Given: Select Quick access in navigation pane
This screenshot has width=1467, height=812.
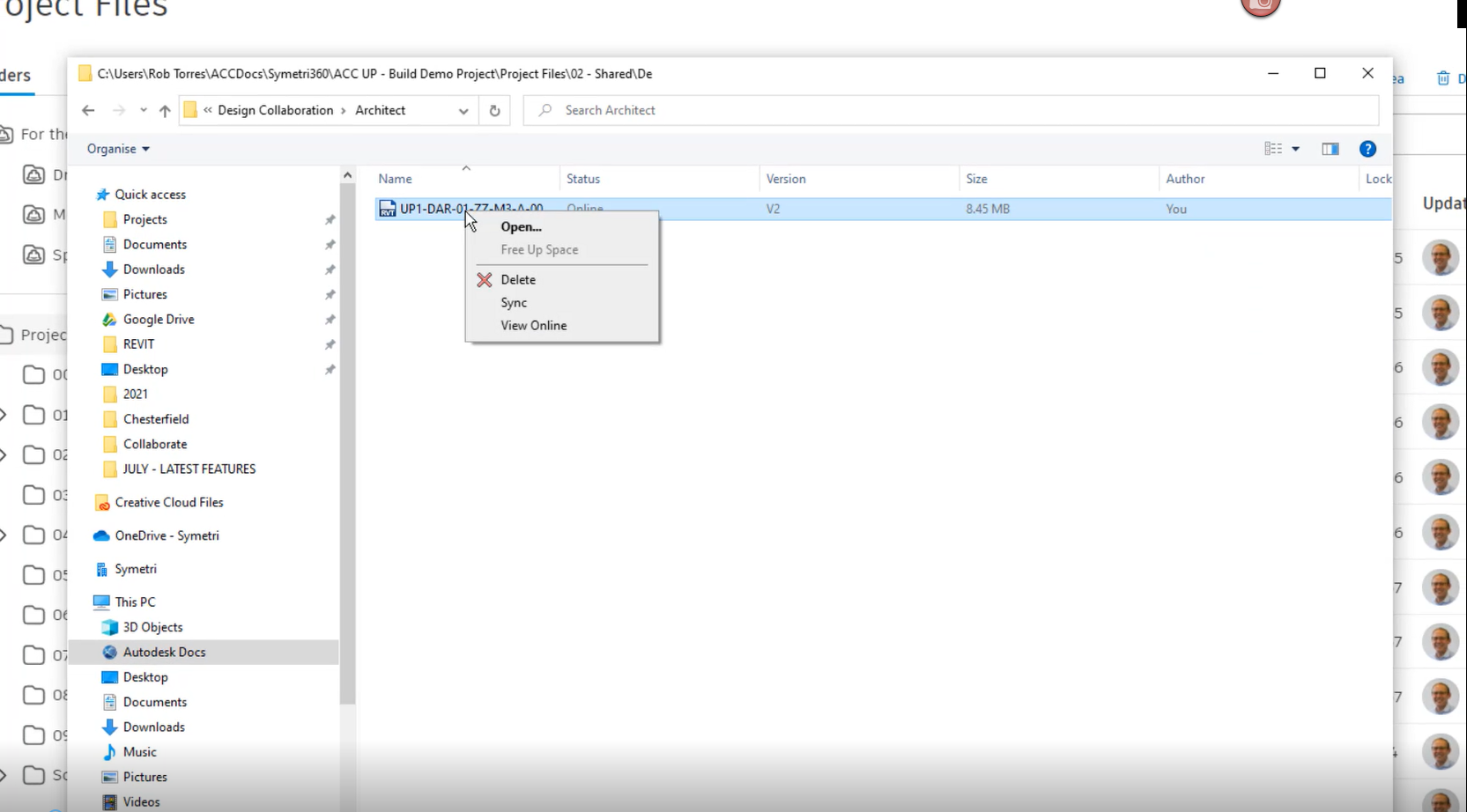Looking at the screenshot, I should coord(150,195).
